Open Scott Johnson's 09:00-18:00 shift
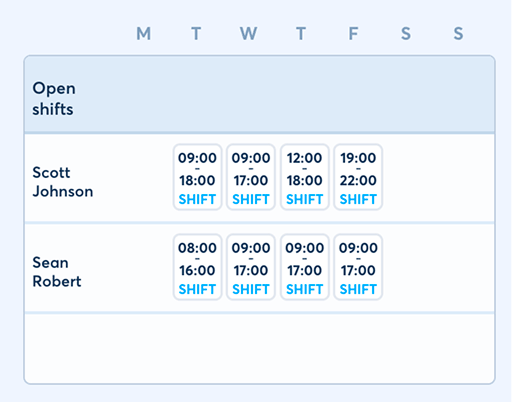The image size is (512, 402). point(197,177)
